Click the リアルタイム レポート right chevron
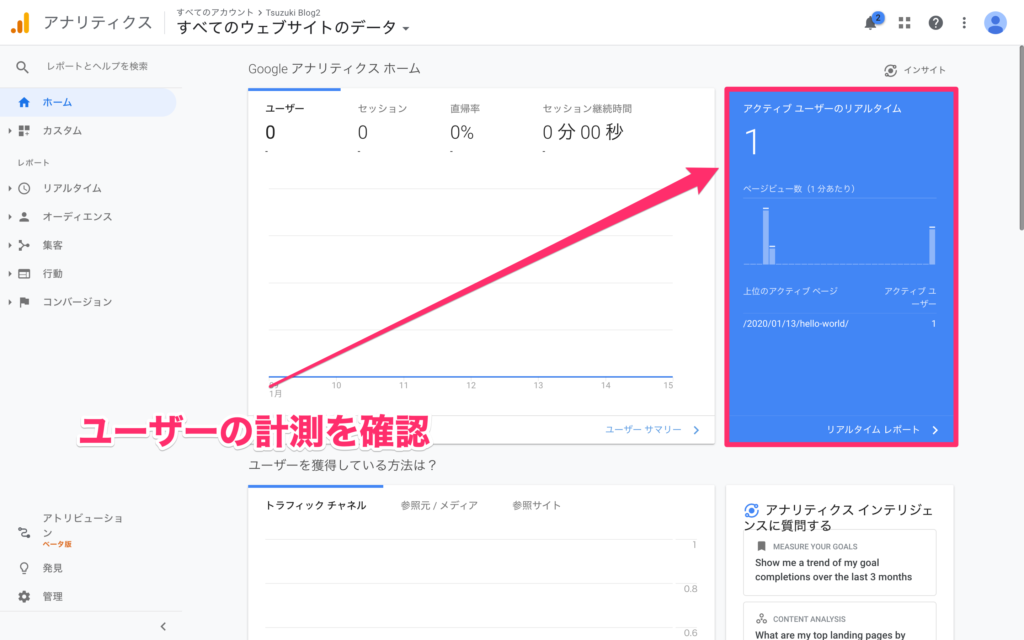The width and height of the screenshot is (1024, 640). [935, 430]
